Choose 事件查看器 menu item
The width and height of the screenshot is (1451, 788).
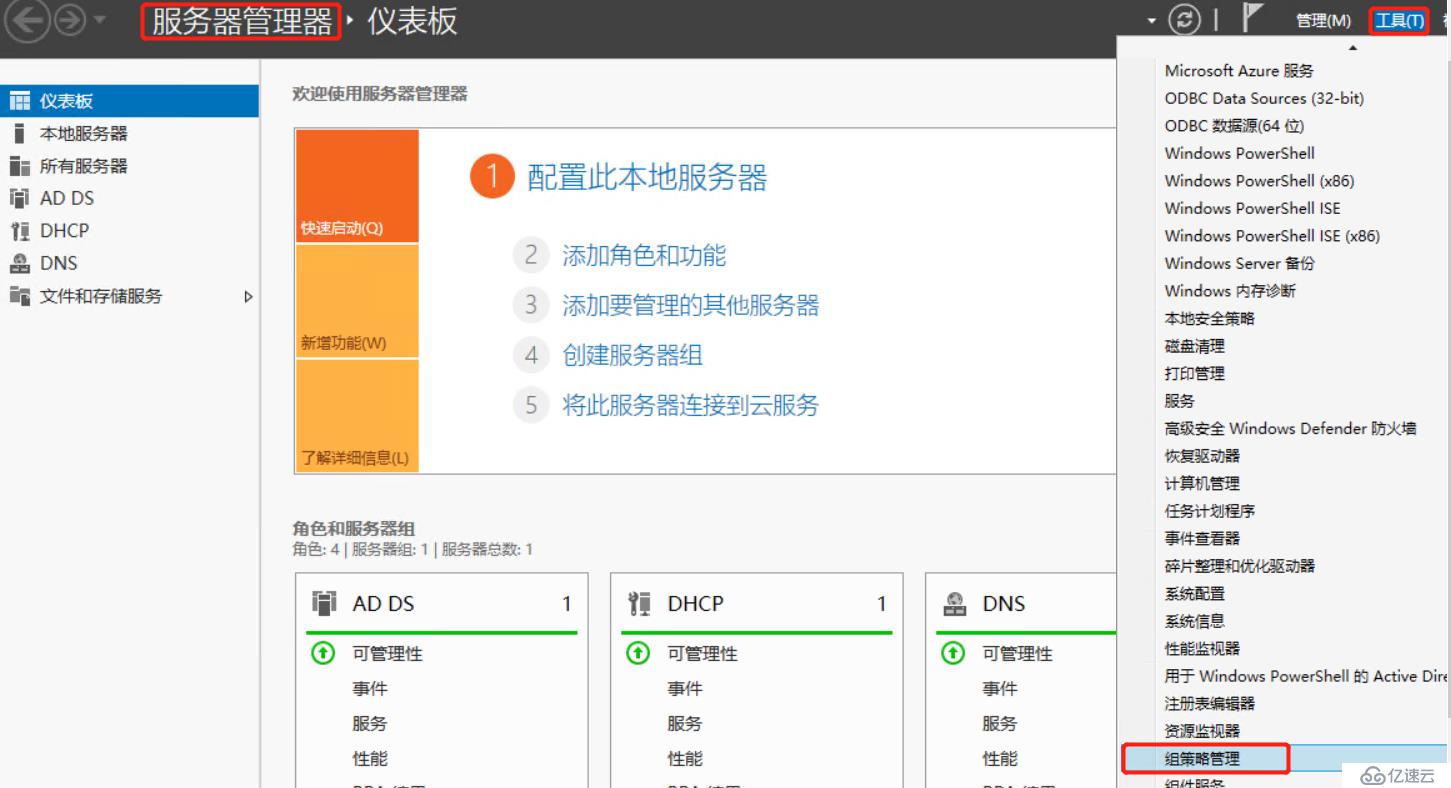(x=1202, y=538)
